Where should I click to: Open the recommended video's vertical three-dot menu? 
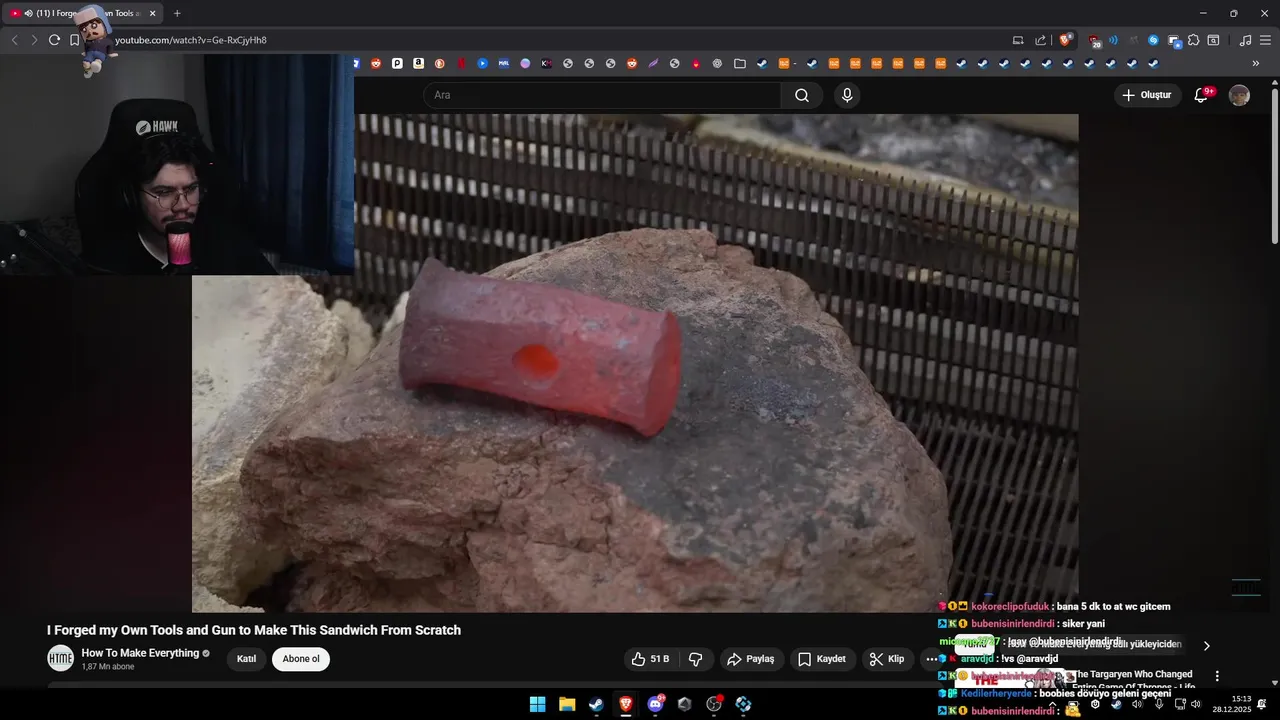[1217, 676]
